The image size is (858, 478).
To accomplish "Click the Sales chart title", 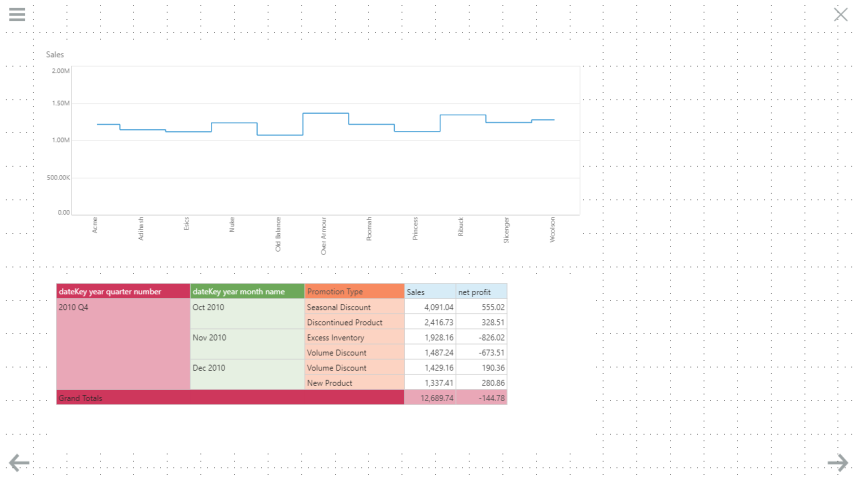I will (x=55, y=54).
